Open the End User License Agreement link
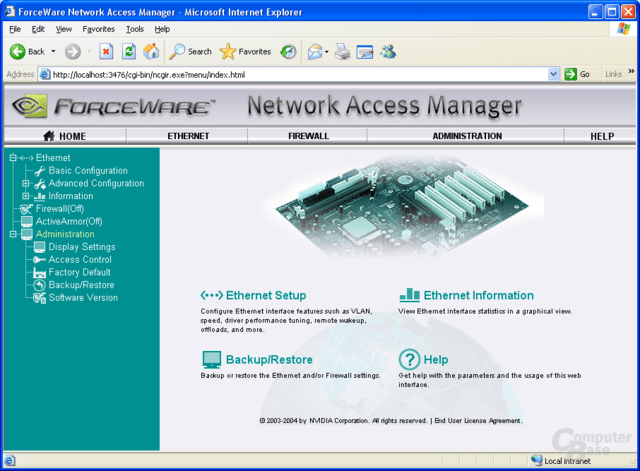The height and width of the screenshot is (471, 640). 478,420
